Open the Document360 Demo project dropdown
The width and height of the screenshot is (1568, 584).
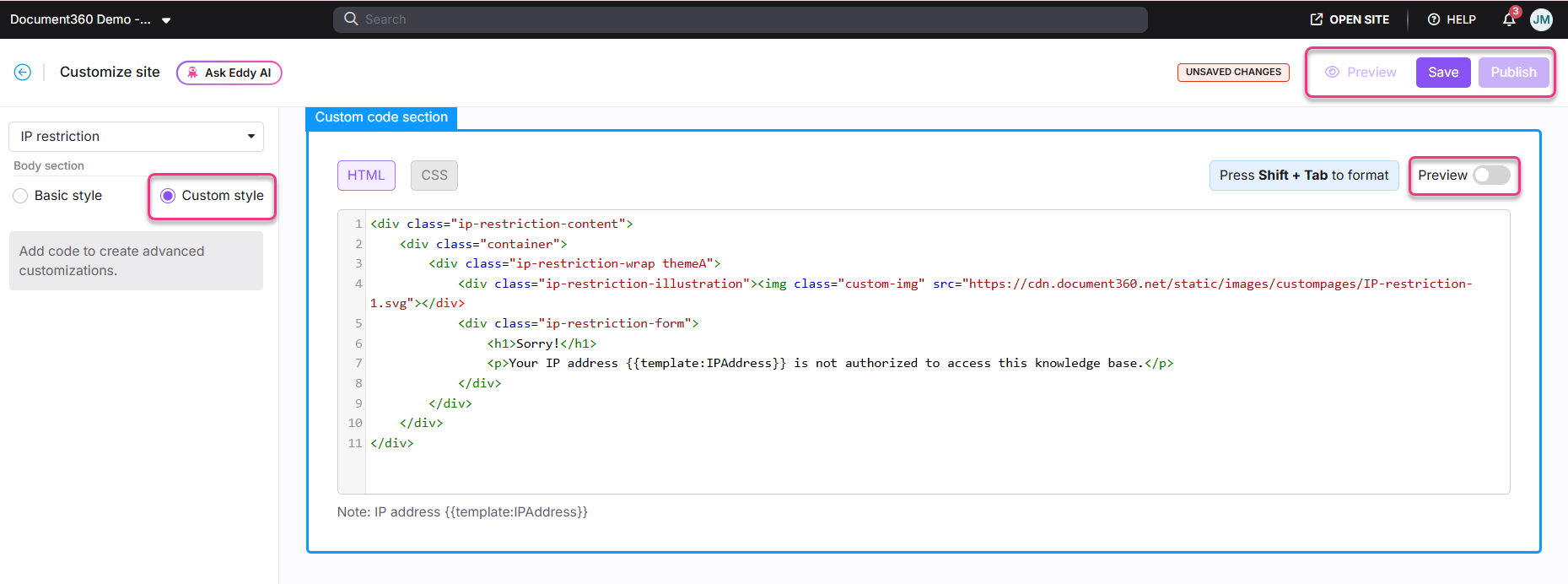pyautogui.click(x=90, y=19)
